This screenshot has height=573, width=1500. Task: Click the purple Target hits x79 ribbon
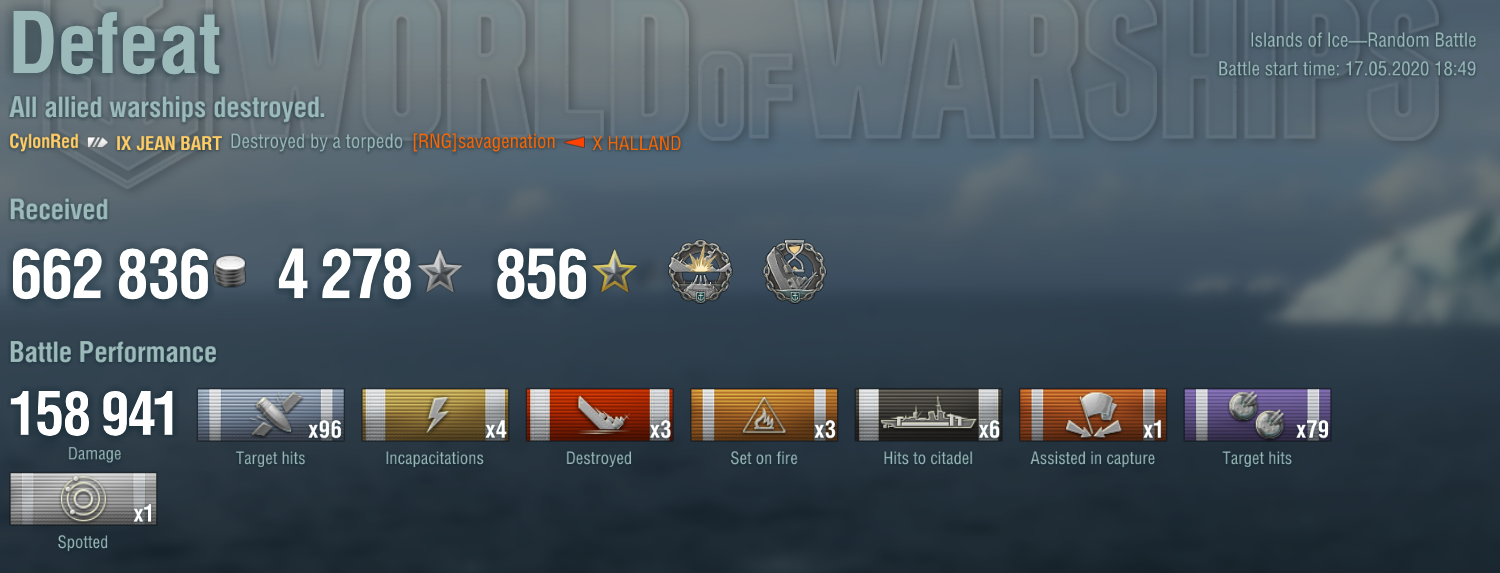pos(1257,415)
